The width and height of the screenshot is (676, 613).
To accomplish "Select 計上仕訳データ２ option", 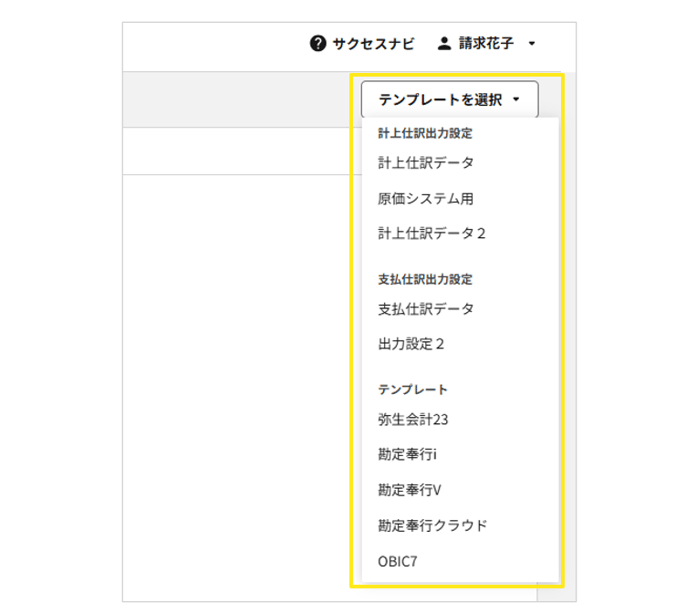I will (432, 233).
